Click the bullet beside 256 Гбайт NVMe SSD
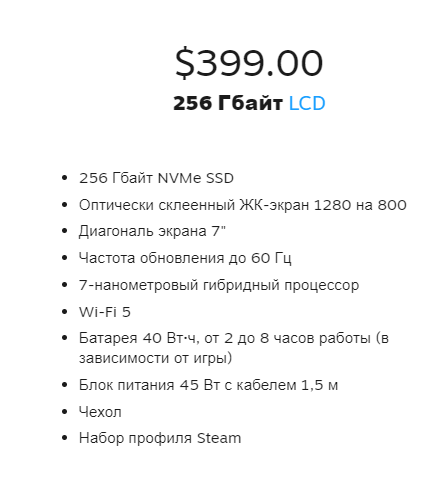This screenshot has height=495, width=435. click(x=65, y=178)
